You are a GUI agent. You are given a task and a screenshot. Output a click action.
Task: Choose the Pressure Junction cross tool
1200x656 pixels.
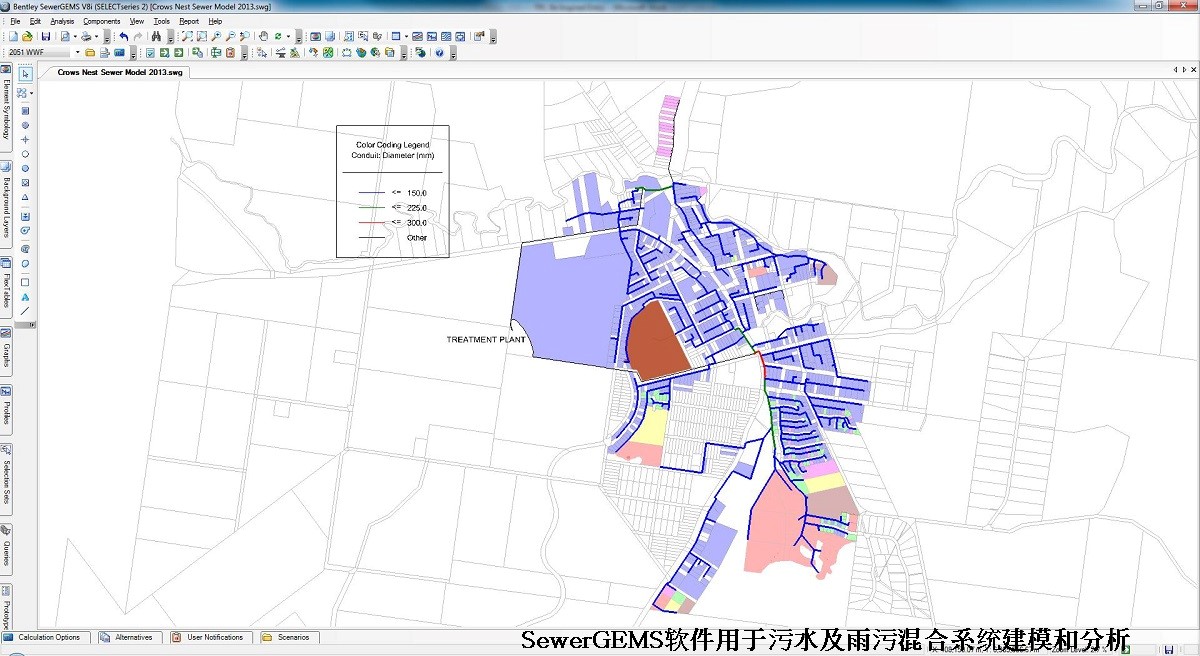25,139
